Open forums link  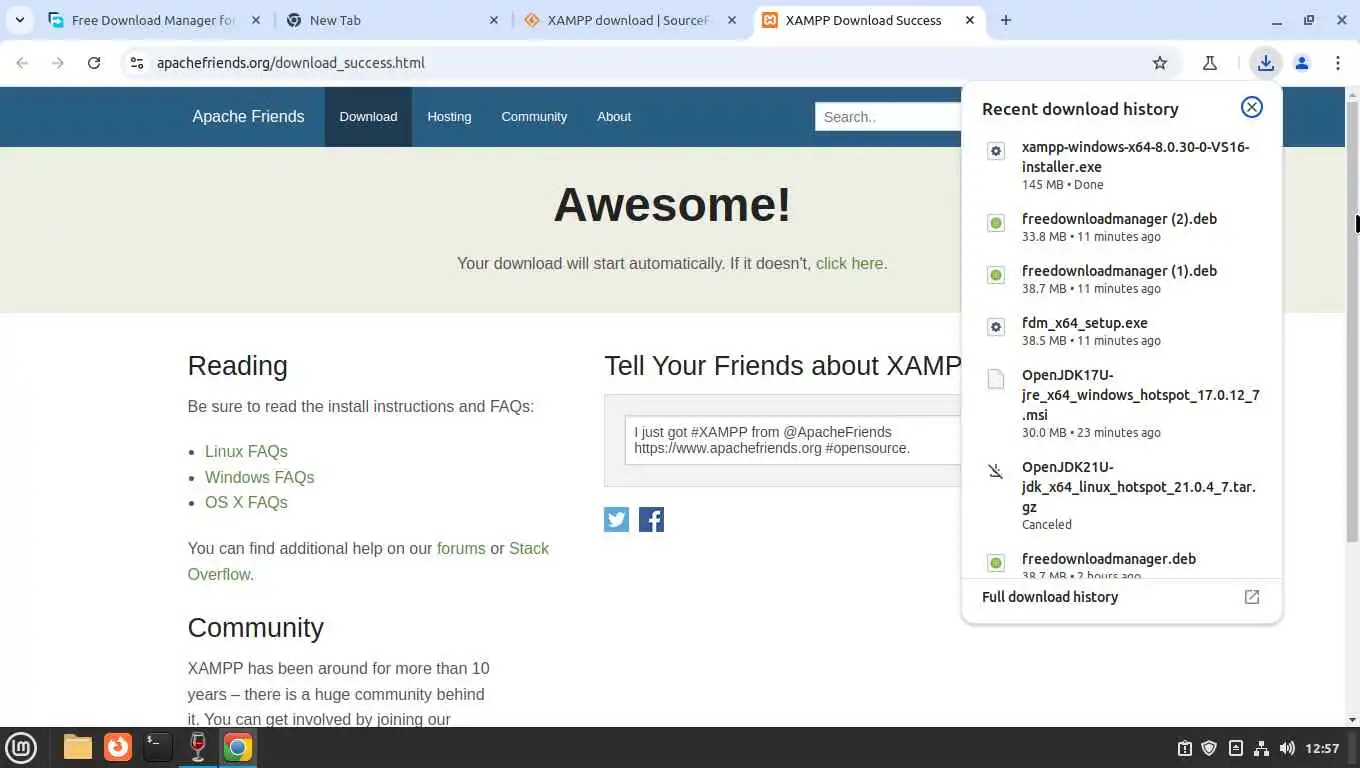[461, 549]
